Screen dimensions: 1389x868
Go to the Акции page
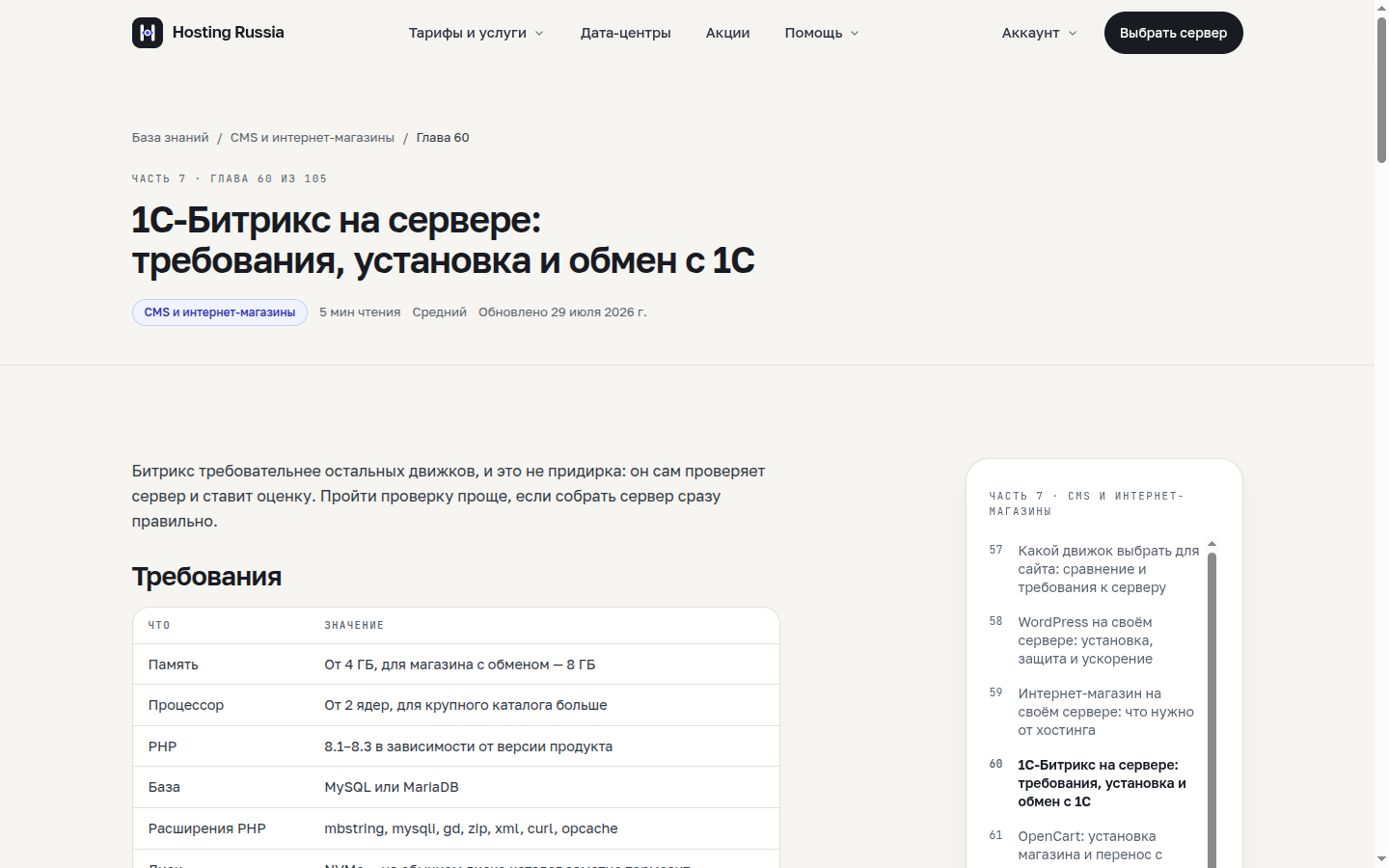pyautogui.click(x=727, y=33)
